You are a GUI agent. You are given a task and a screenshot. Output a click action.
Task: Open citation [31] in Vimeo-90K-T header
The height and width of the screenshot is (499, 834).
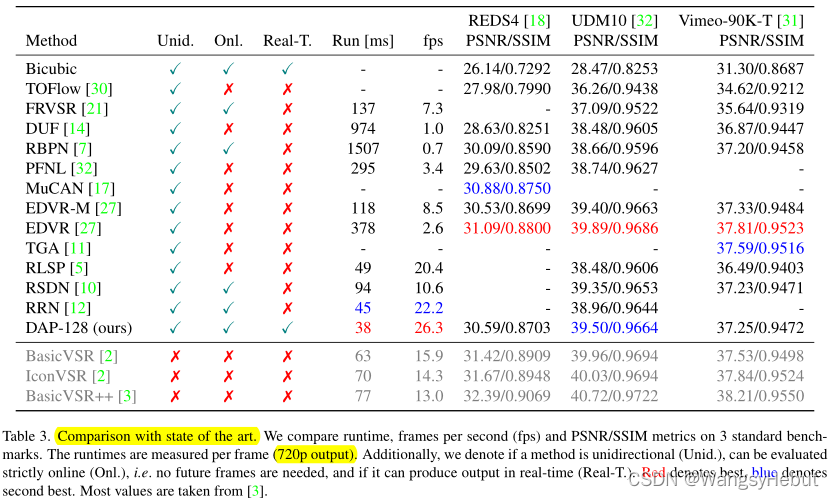tap(790, 21)
